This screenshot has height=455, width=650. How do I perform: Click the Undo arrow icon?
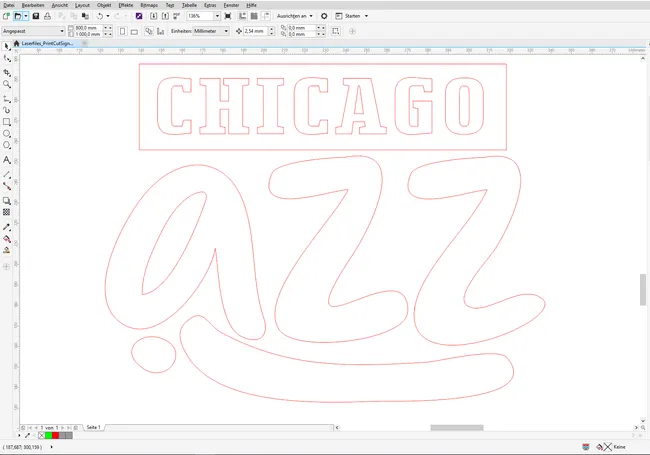click(x=100, y=16)
